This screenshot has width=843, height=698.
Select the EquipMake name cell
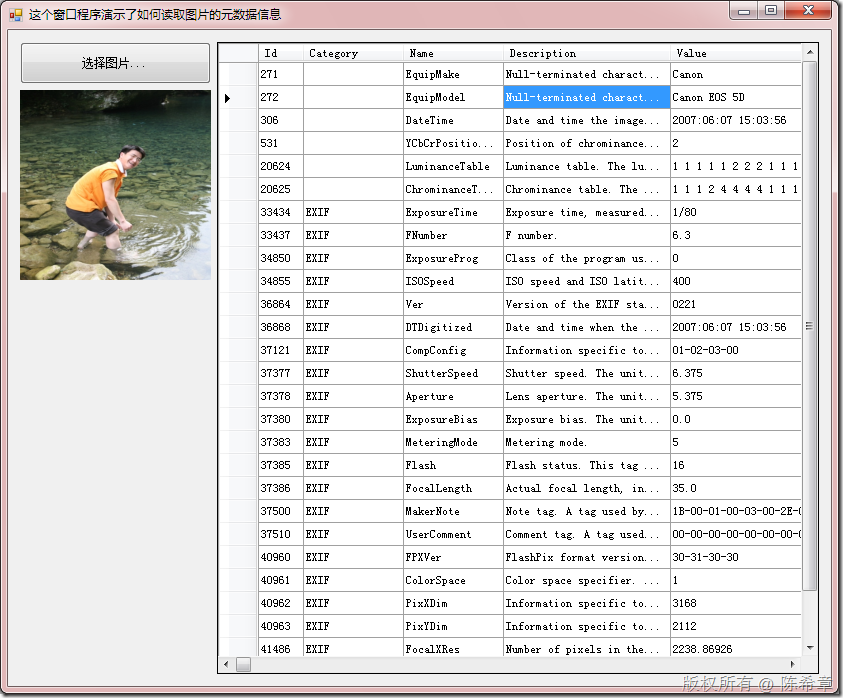pyautogui.click(x=453, y=74)
